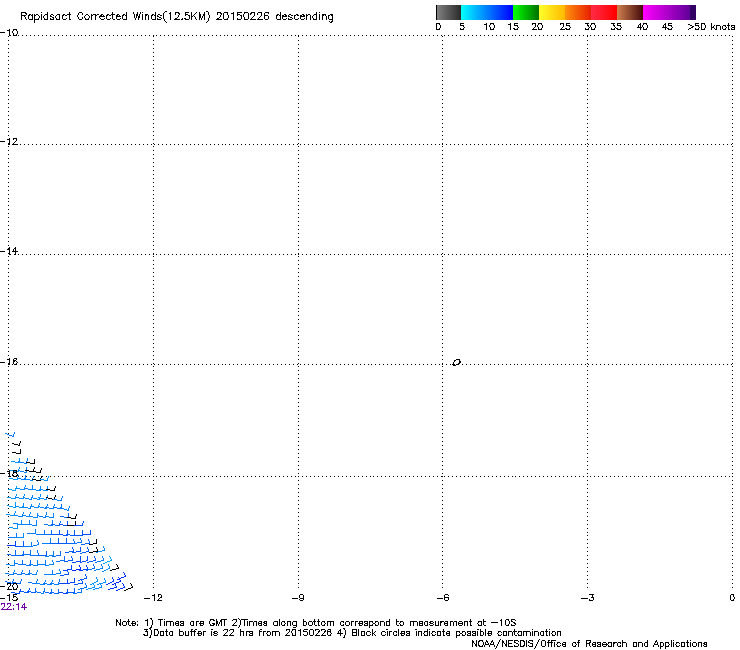Click the small island outline near -16 latitude
This screenshot has width=740, height=650.
point(456,362)
